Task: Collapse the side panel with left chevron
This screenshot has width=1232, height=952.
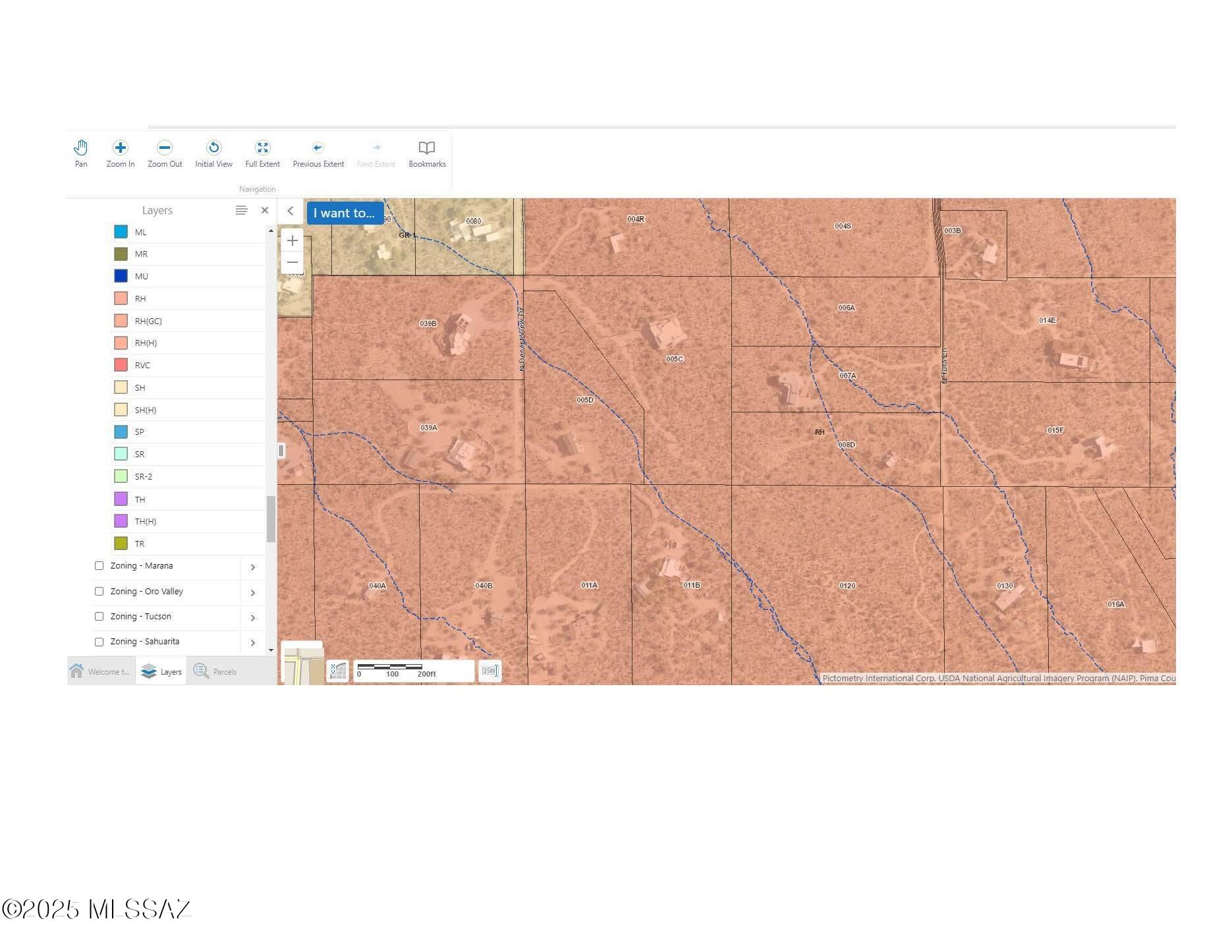Action: click(291, 211)
